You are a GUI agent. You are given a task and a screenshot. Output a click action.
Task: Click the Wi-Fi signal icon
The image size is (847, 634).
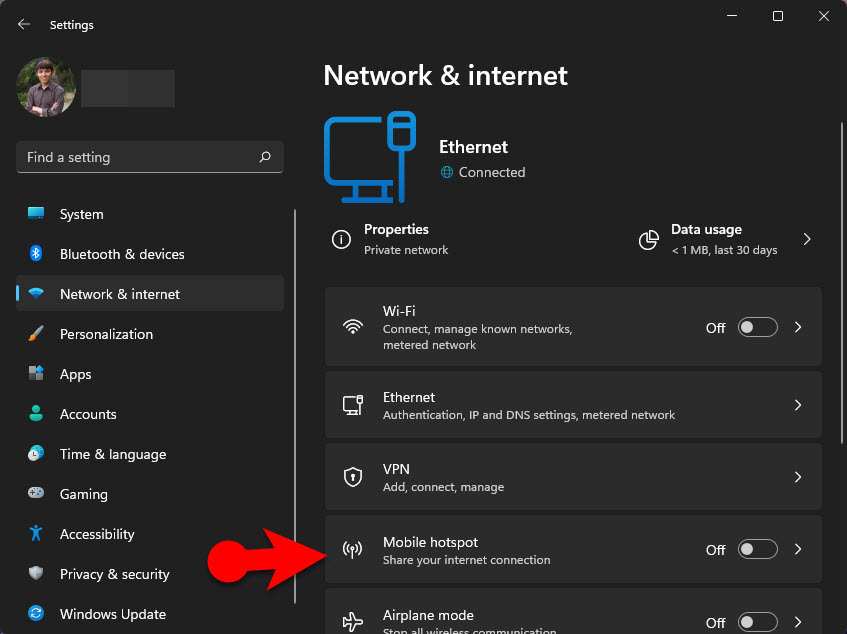pyautogui.click(x=353, y=327)
